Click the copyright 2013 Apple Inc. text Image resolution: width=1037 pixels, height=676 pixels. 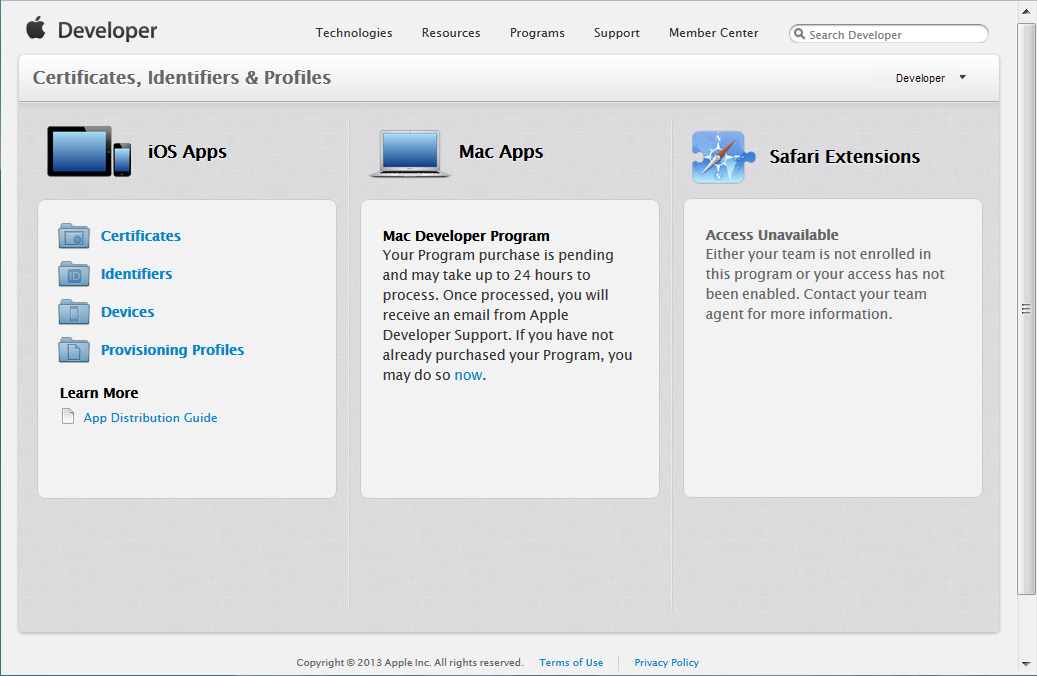[410, 662]
